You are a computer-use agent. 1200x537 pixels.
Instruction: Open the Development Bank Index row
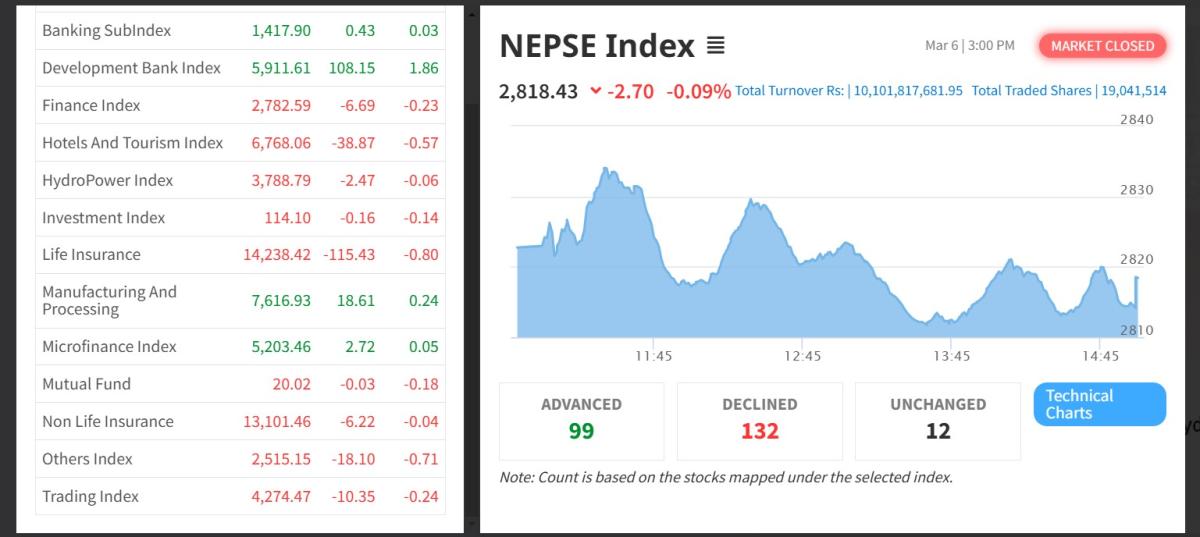(x=131, y=68)
